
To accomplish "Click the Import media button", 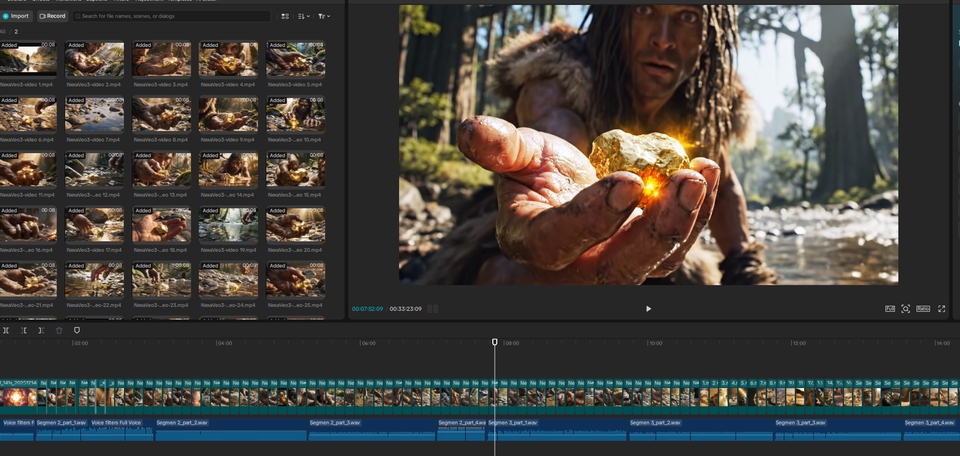I will point(16,16).
